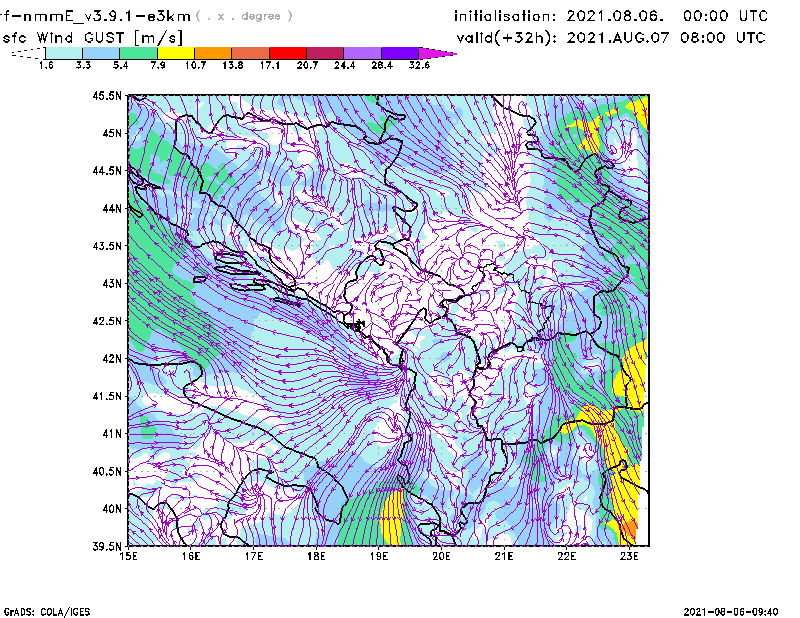The image size is (800, 618).
Task: Click the bright red legend swatch
Action: (x=288, y=53)
